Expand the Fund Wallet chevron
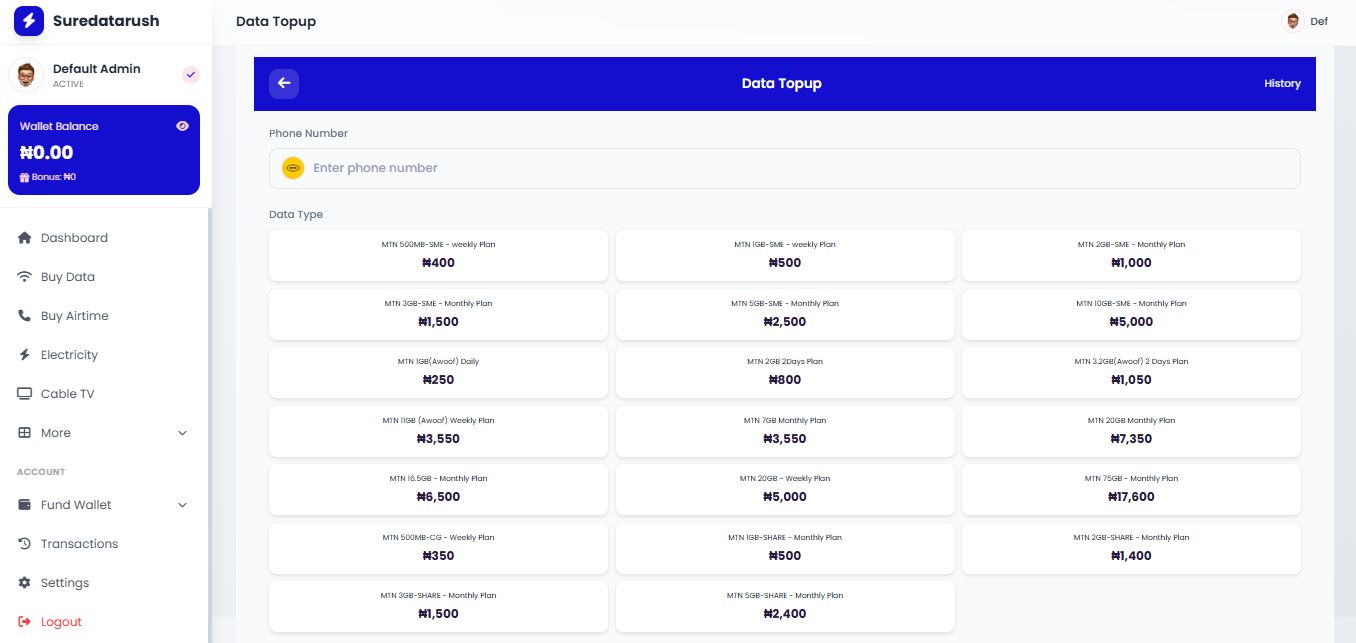The width and height of the screenshot is (1356, 643). pyautogui.click(x=182, y=505)
